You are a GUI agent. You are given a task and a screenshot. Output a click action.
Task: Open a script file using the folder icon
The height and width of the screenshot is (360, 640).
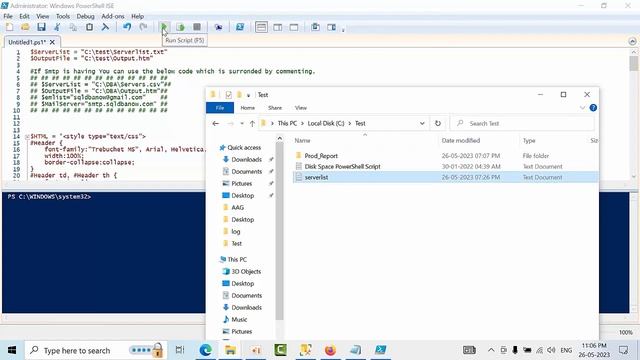coord(25,27)
